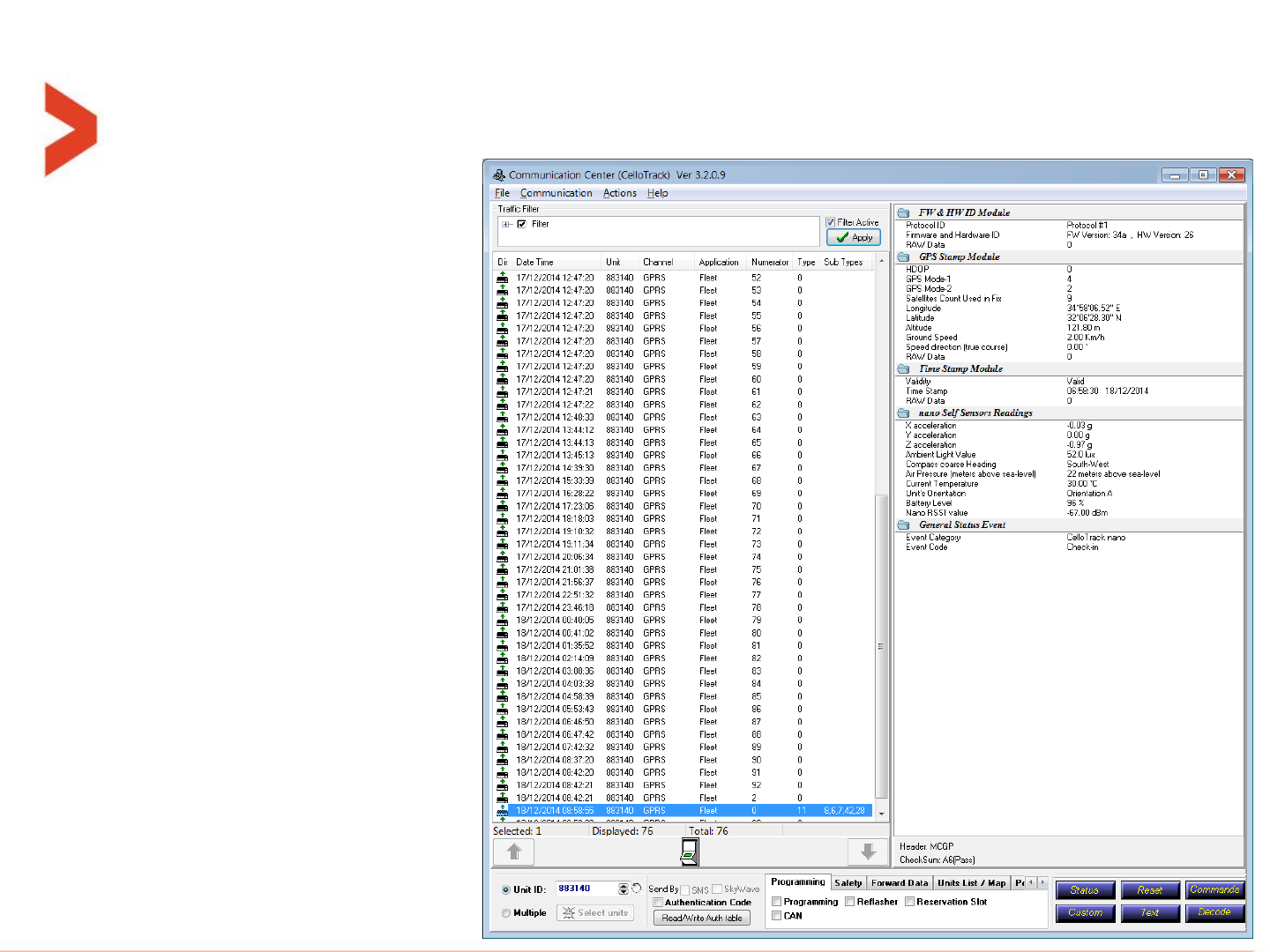This screenshot has width=1270, height=952.
Task: Click the tab strip's right scroll arrow
Action: (x=1042, y=882)
